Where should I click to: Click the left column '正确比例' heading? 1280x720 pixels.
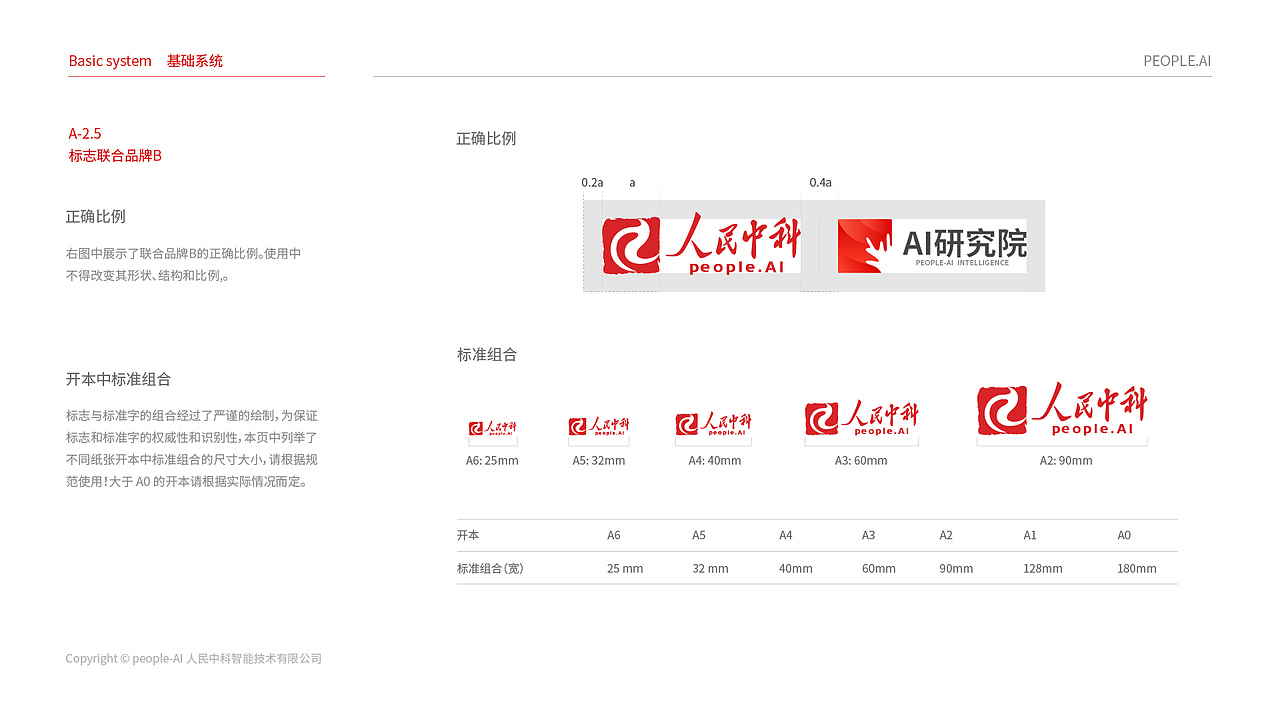click(96, 217)
